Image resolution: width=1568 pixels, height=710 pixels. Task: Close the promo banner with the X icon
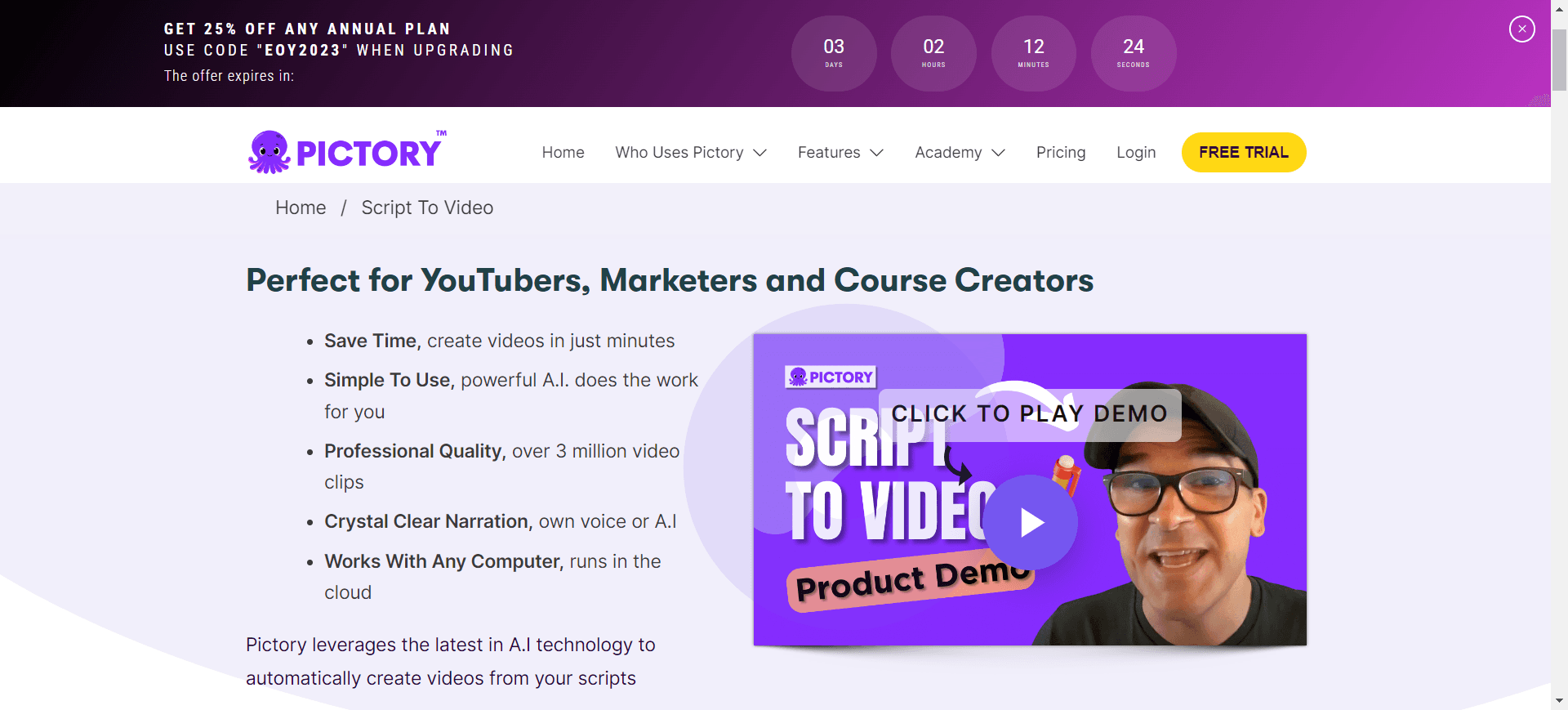click(x=1521, y=29)
